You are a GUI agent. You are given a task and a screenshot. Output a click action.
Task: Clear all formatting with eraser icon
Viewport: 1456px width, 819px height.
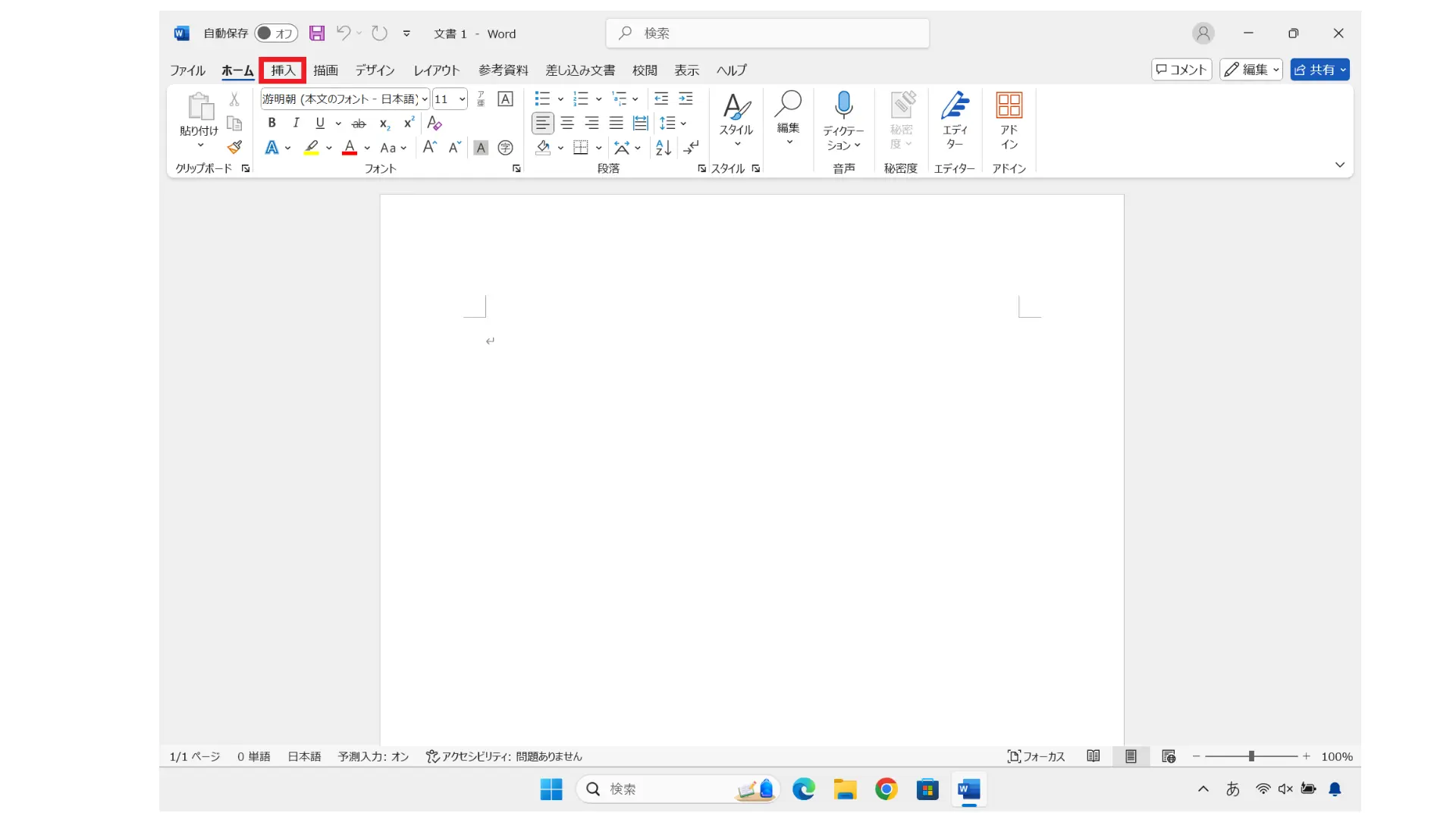pos(435,123)
